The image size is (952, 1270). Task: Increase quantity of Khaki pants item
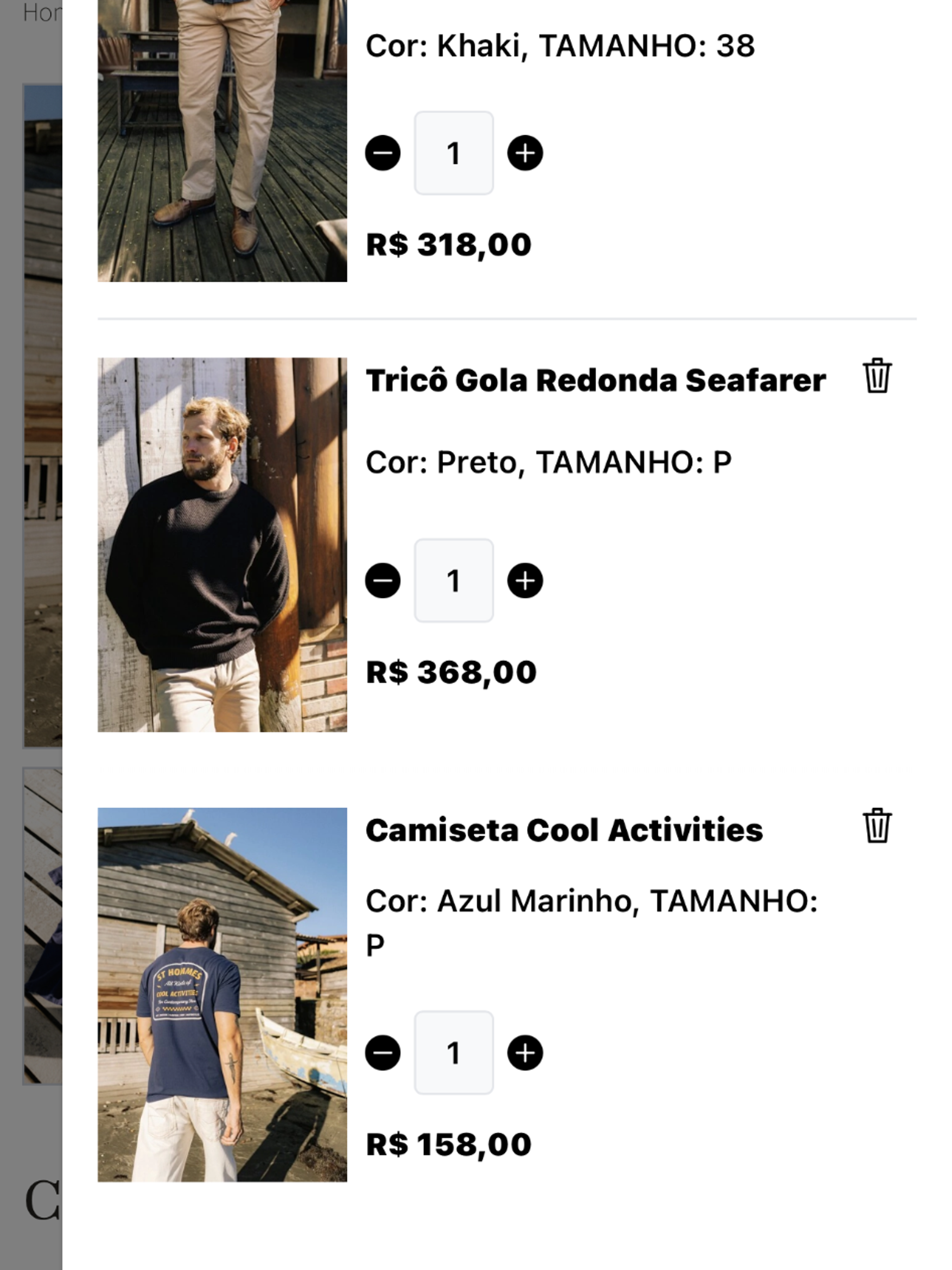[x=525, y=153]
